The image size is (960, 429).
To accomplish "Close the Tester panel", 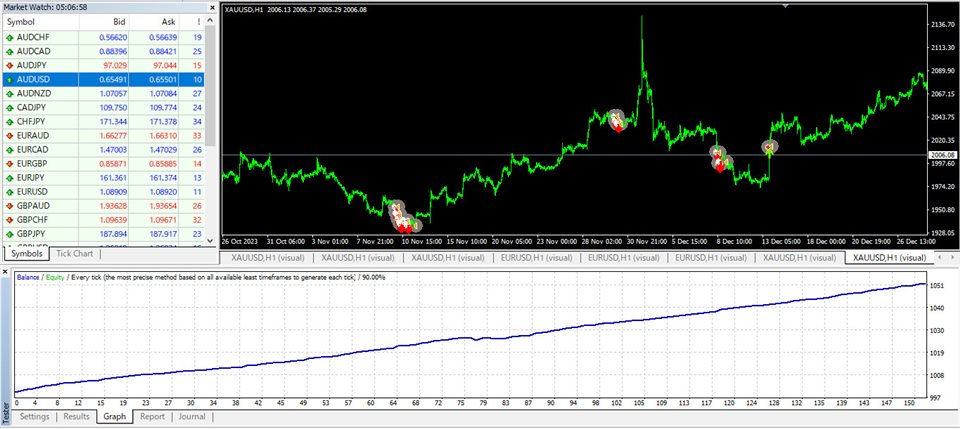I will (6, 271).
